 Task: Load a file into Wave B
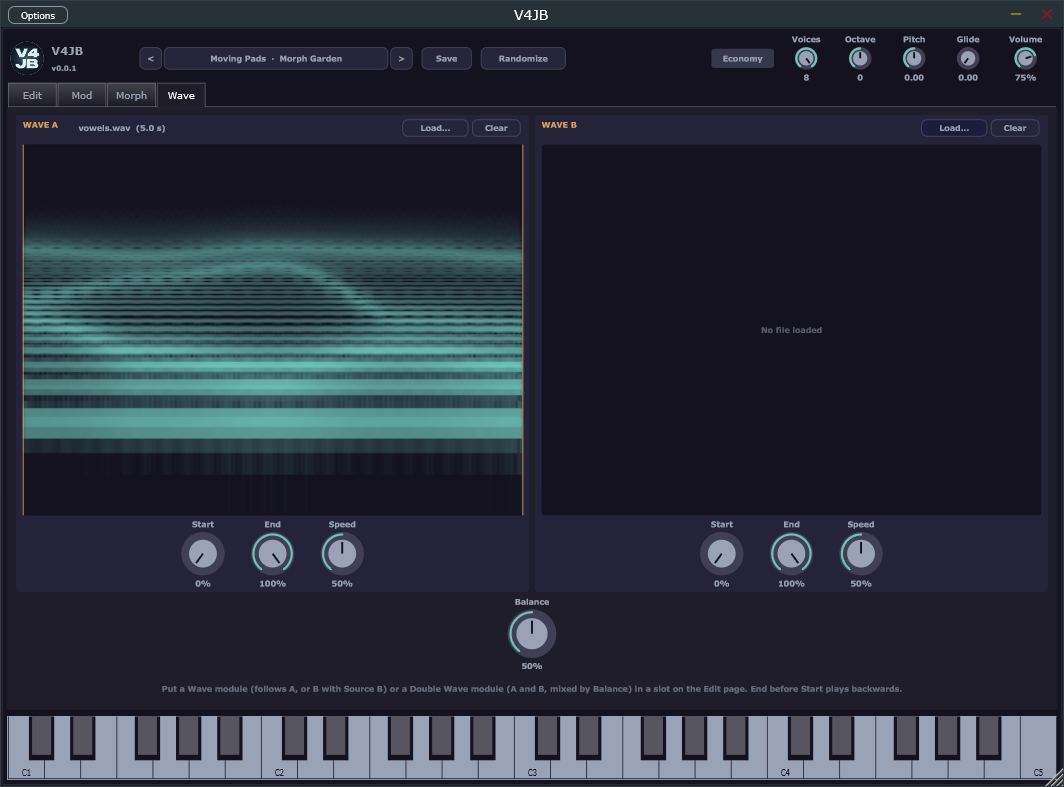[x=954, y=128]
